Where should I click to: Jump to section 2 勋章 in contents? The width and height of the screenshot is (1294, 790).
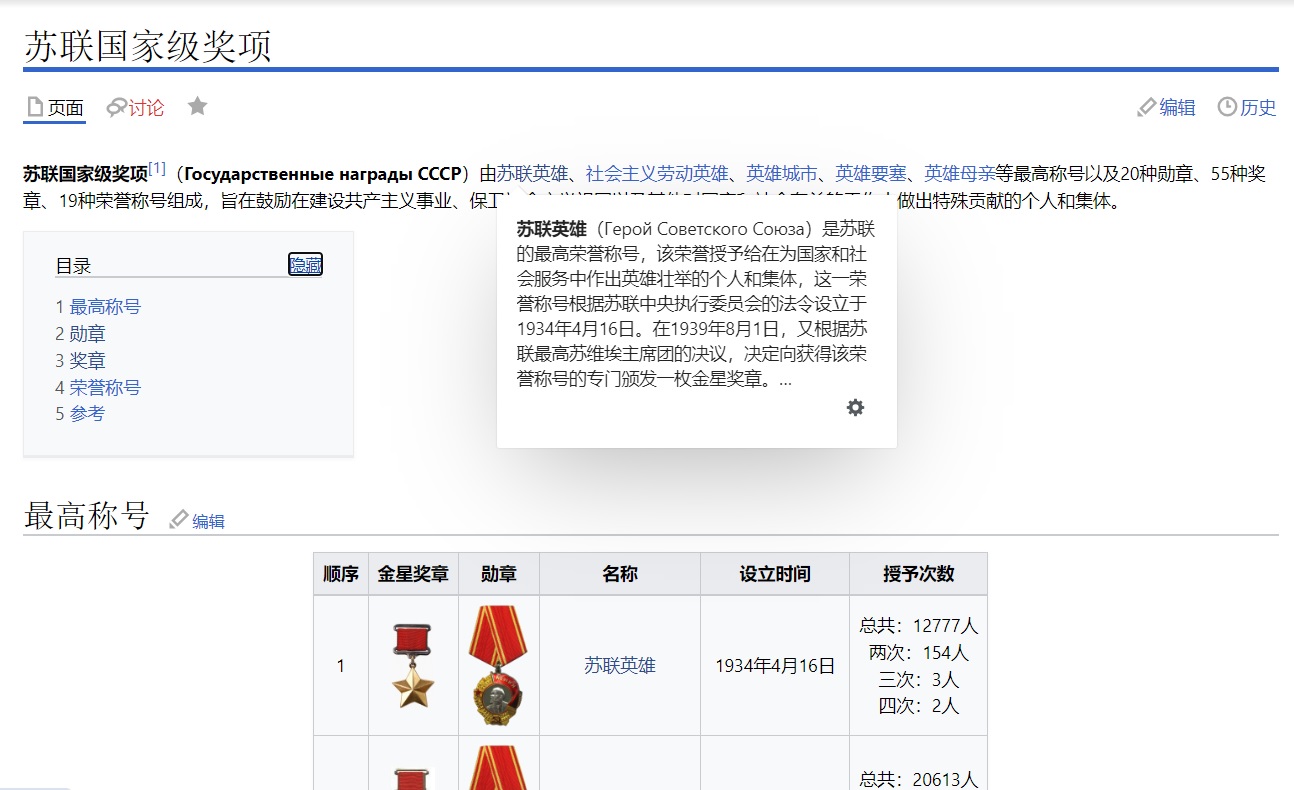[x=87, y=334]
